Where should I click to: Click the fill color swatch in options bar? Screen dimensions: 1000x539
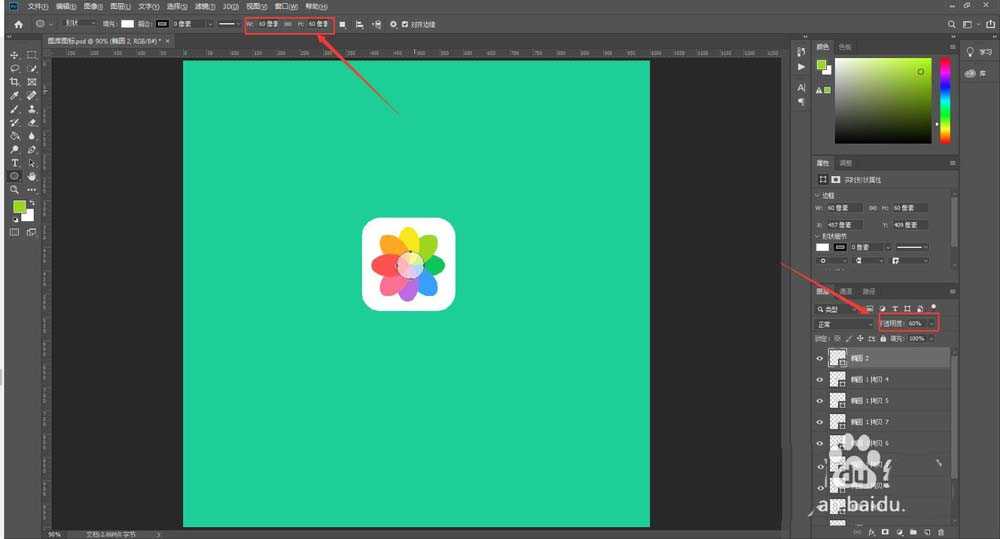(x=127, y=23)
